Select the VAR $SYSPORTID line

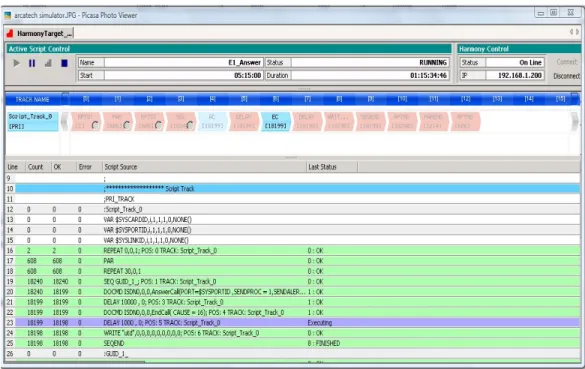point(293,230)
